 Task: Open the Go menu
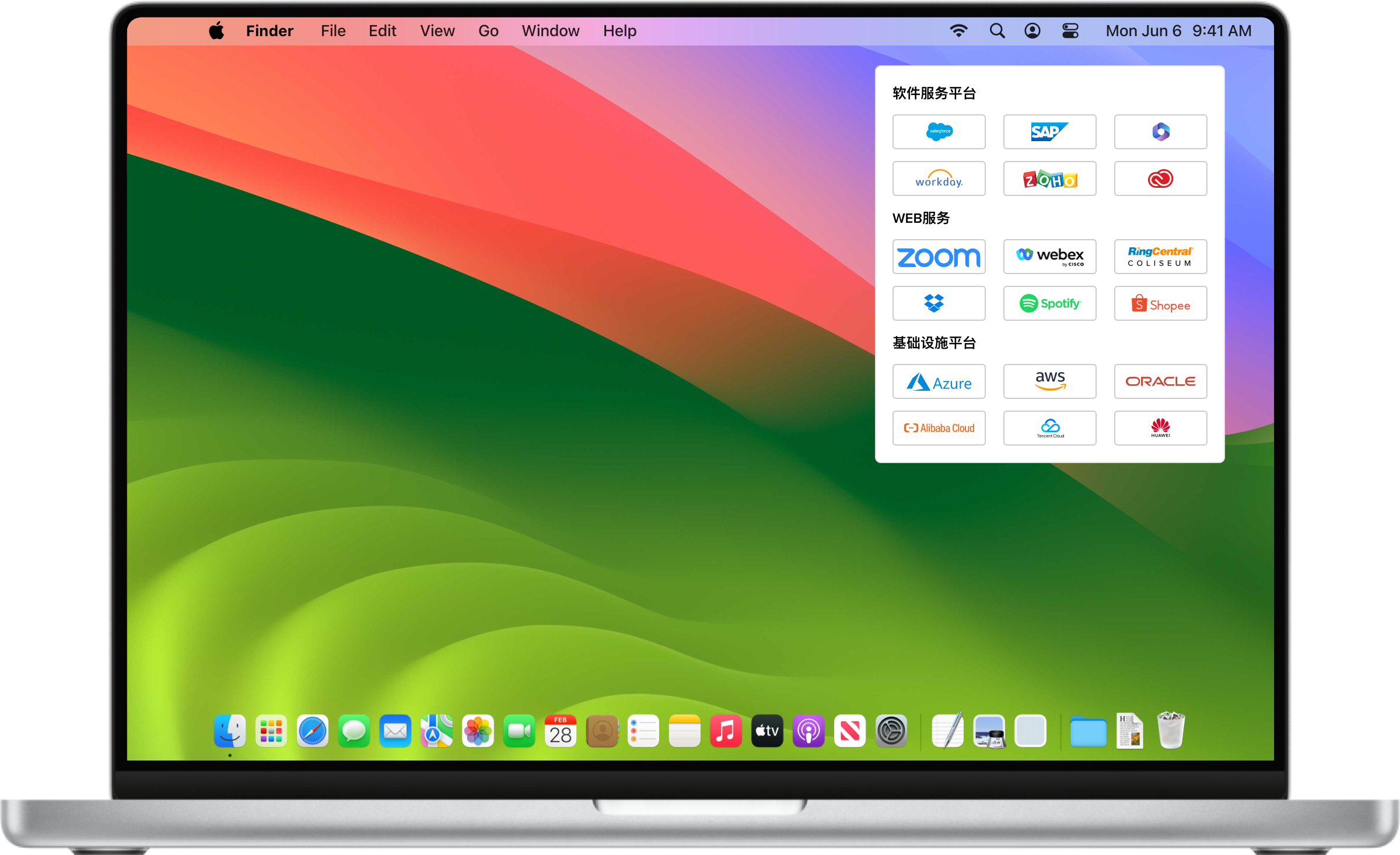pos(488,31)
